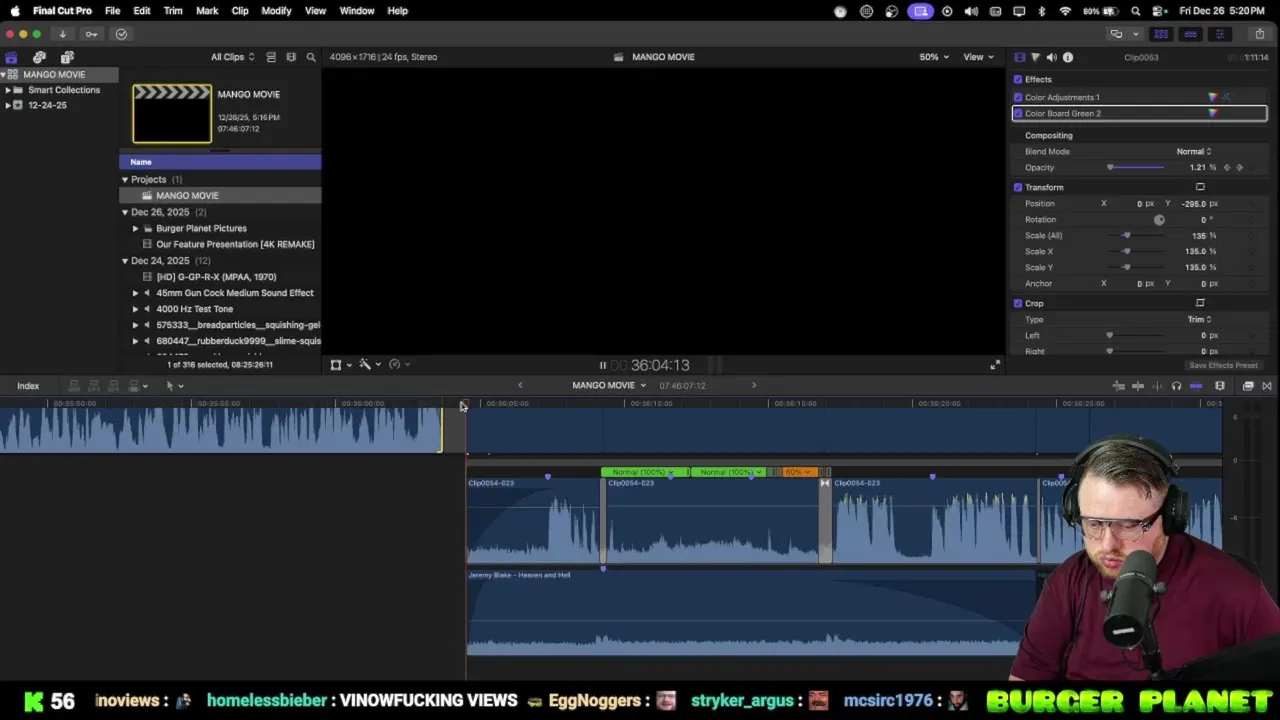Uncheck Color Adjustments 1 effect
1280x720 pixels.
[x=1018, y=97]
